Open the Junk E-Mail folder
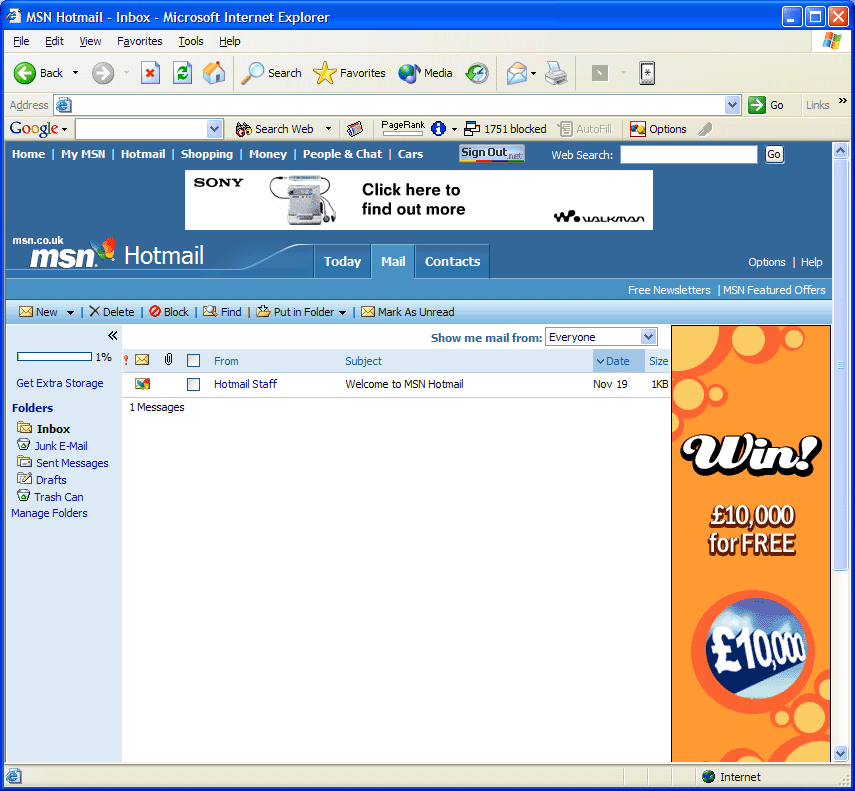This screenshot has height=791, width=855. pyautogui.click(x=61, y=446)
